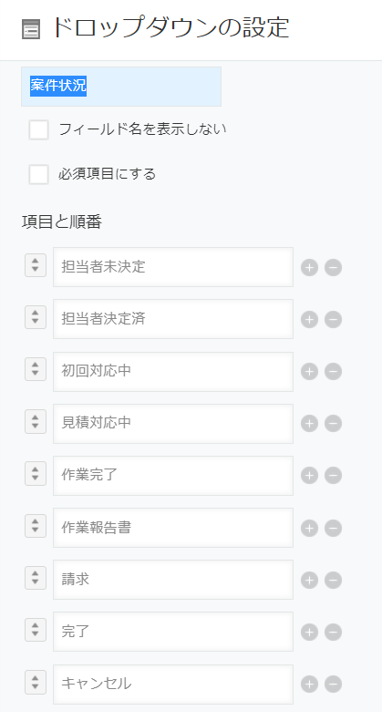This screenshot has height=712, width=382.
Task: Click the dropdown settings header icon
Action: (x=31, y=30)
